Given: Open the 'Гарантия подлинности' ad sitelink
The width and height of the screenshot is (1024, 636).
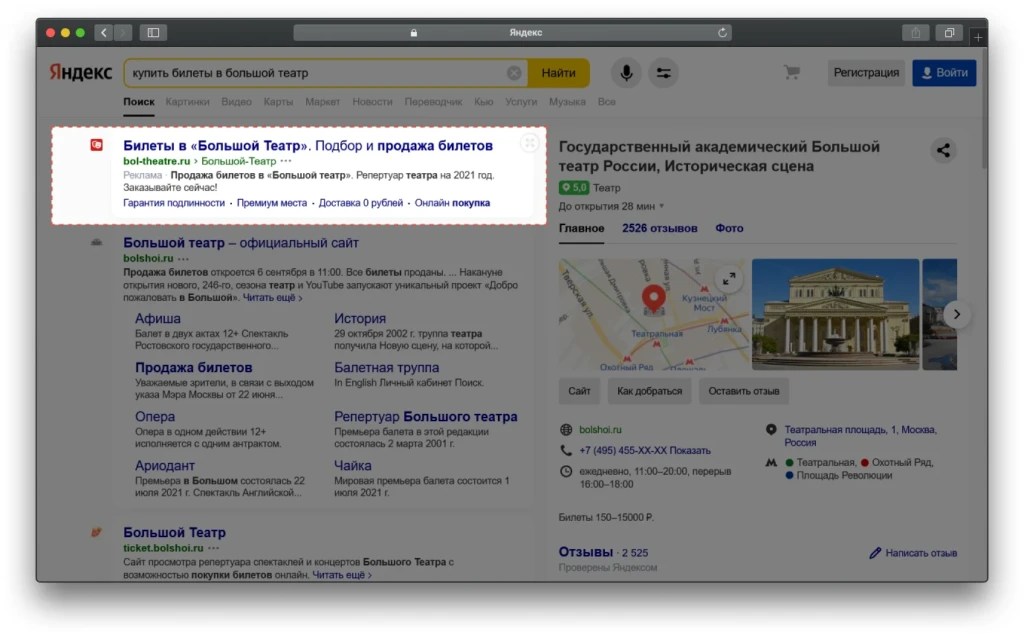Looking at the screenshot, I should click(174, 203).
